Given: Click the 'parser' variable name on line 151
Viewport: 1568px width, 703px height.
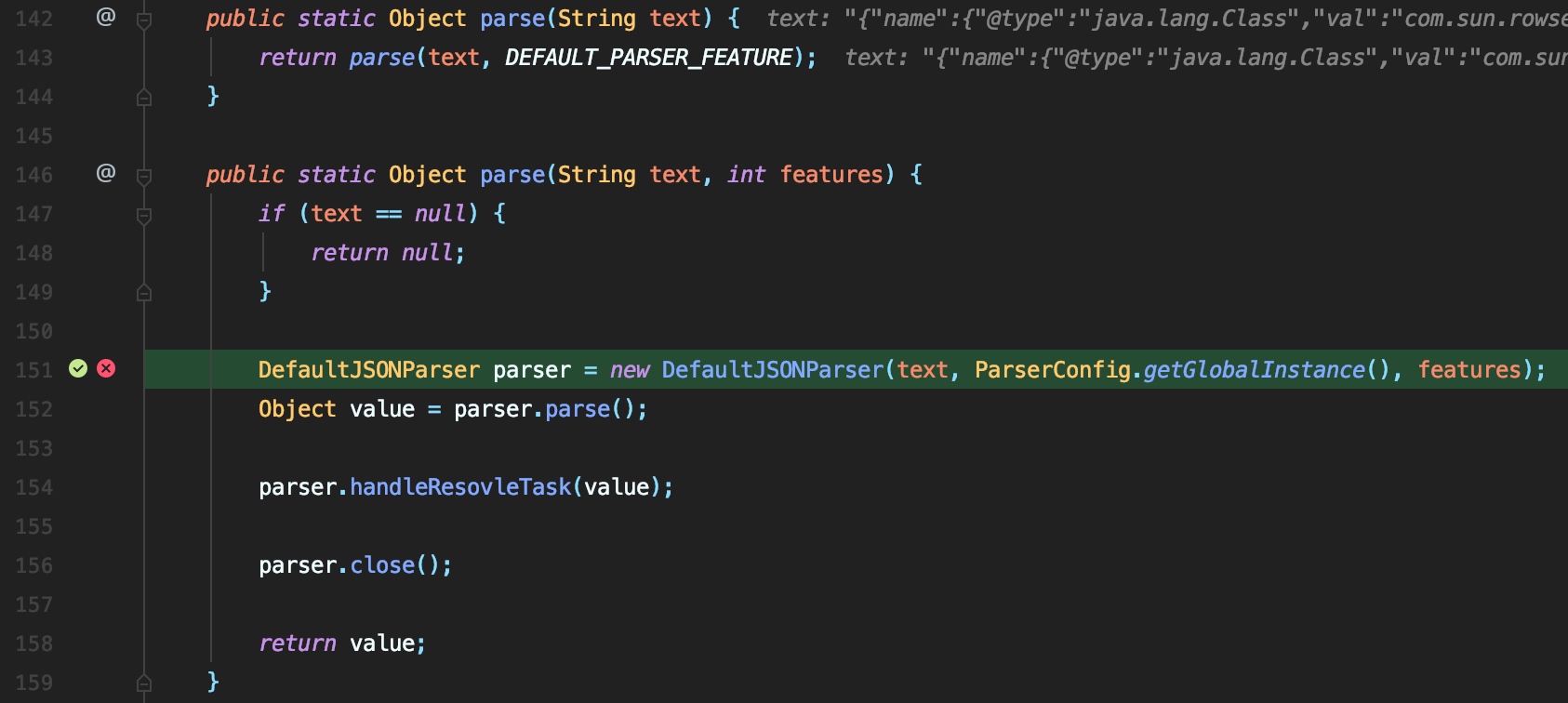Looking at the screenshot, I should 532,370.
